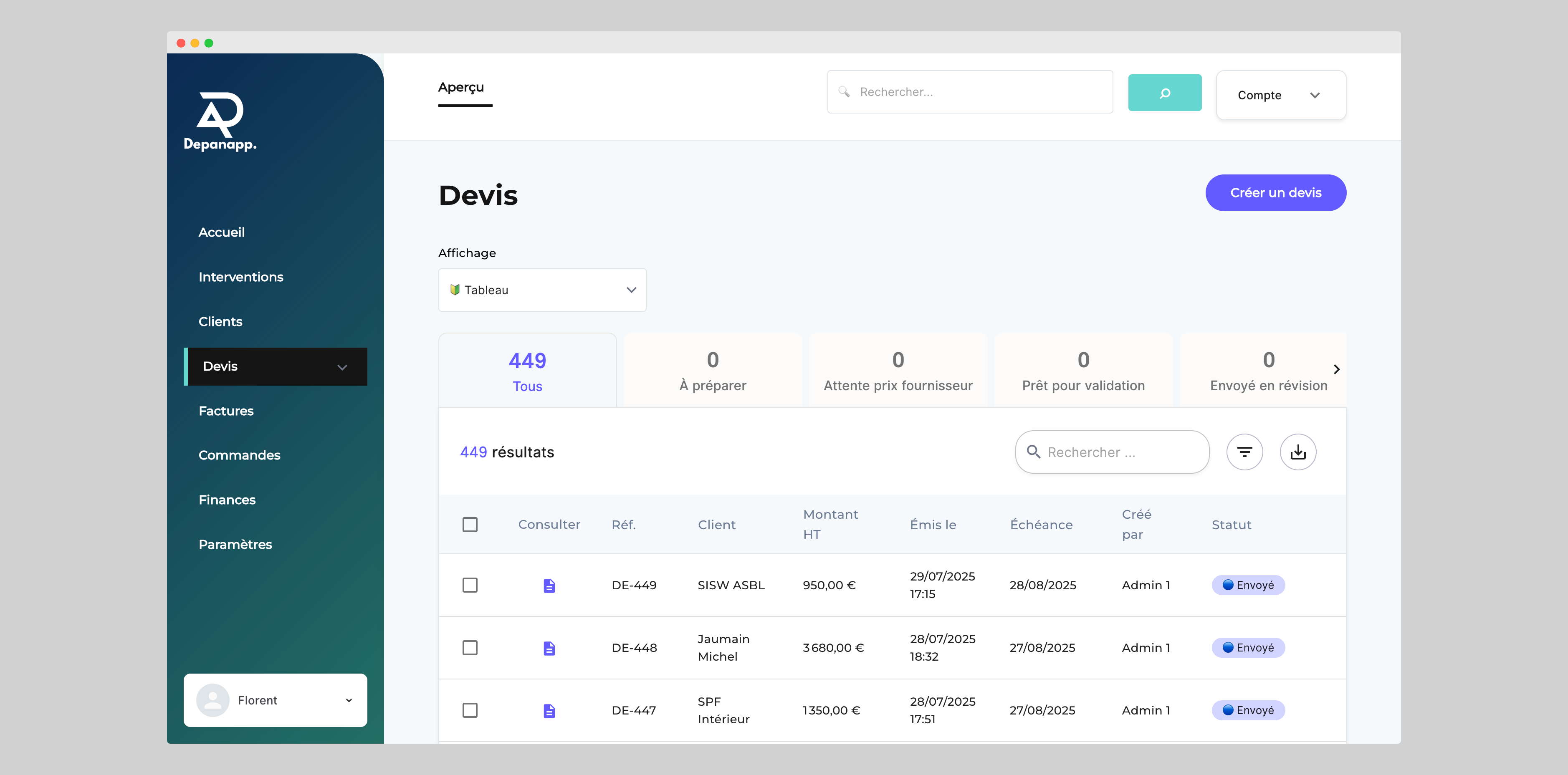Screen dimensions: 1568x775
Task: Open Clients in sidebar
Action: 220,322
